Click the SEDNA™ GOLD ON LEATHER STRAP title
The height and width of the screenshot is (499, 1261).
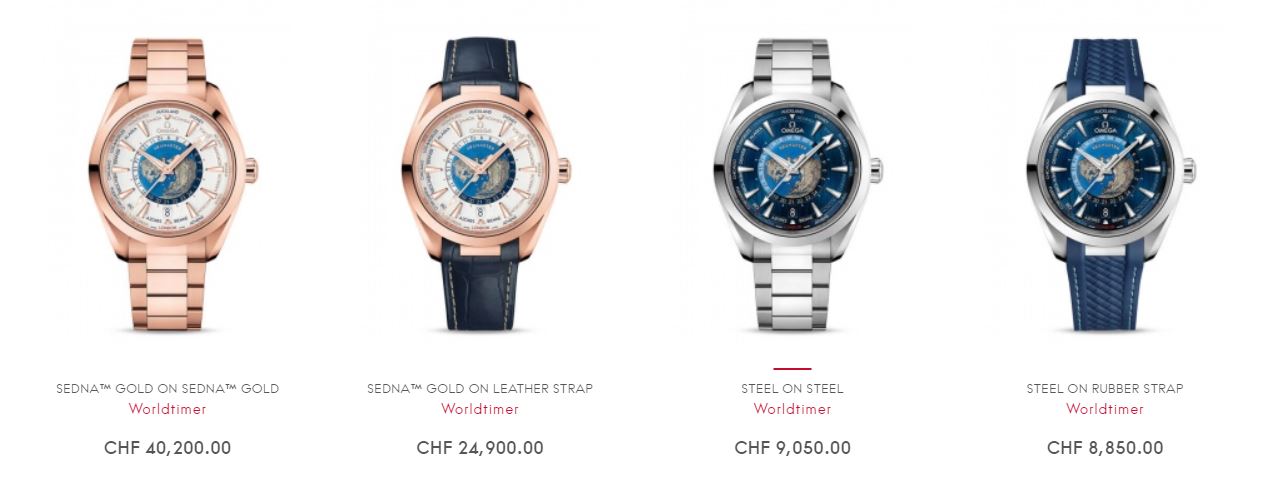point(480,388)
